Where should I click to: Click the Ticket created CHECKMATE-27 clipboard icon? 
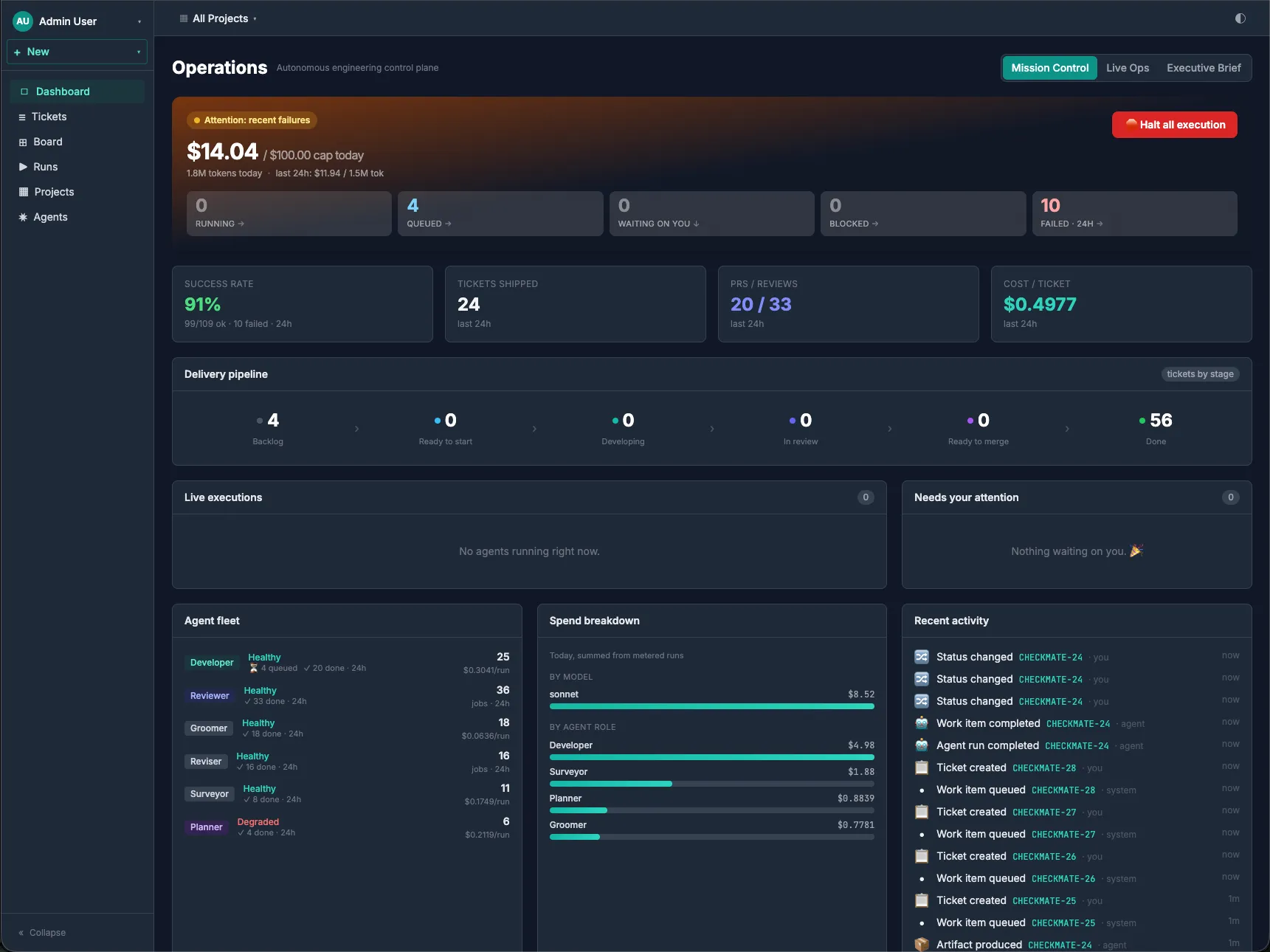[922, 812]
